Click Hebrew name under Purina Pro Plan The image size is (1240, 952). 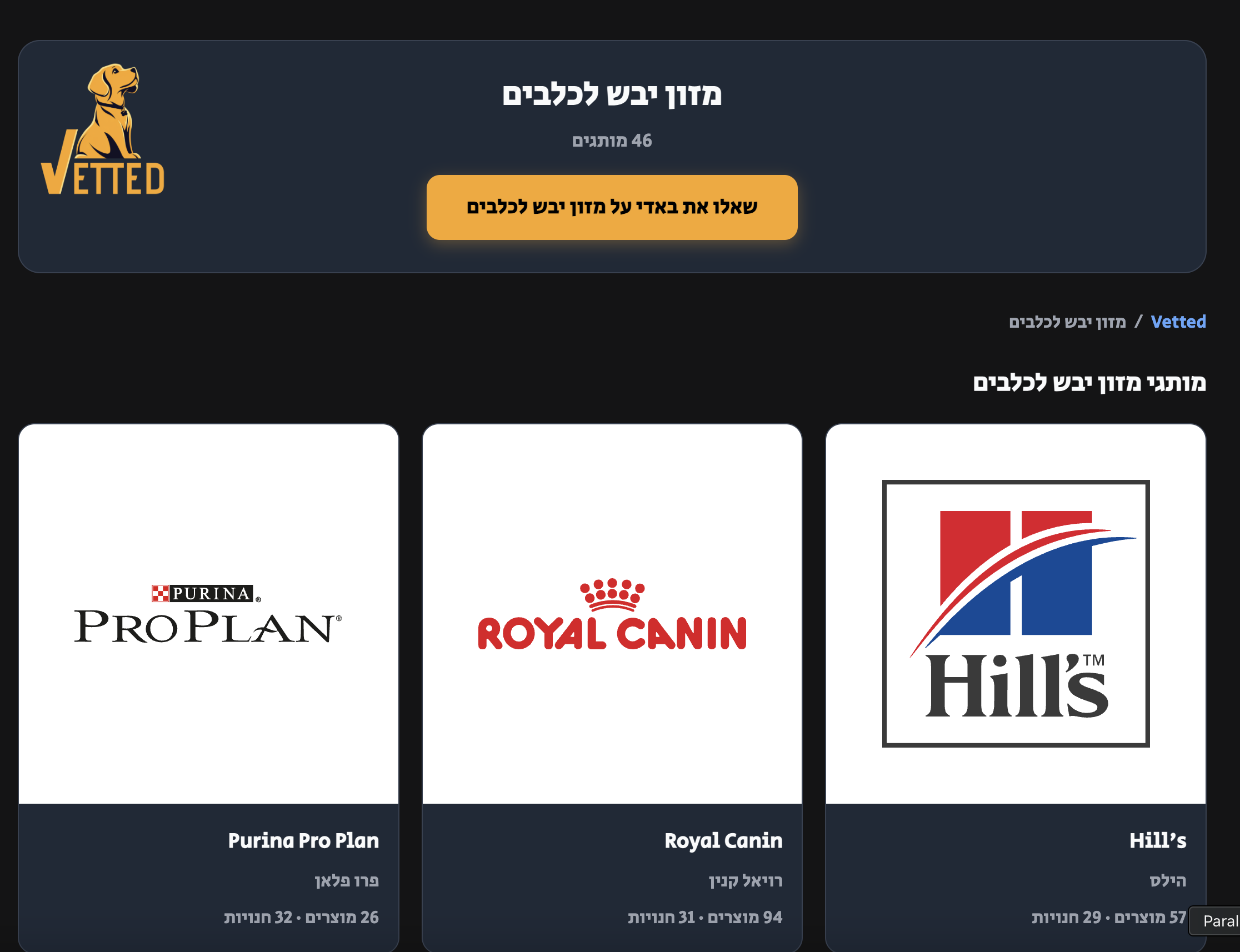click(x=346, y=880)
